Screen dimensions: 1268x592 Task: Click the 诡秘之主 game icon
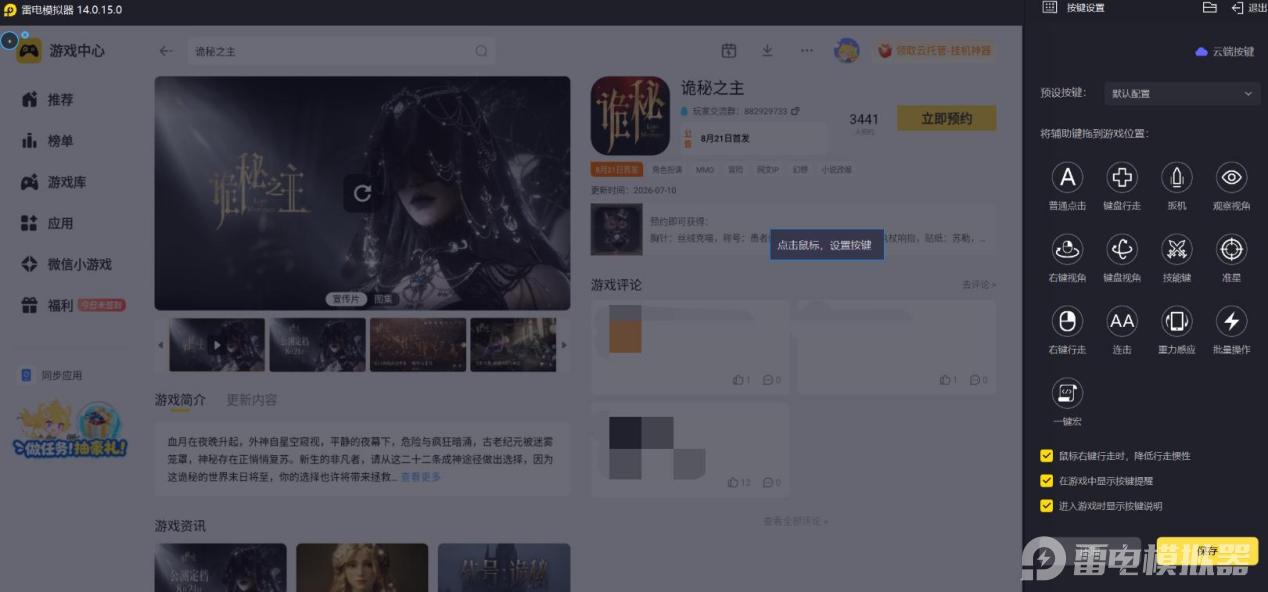point(630,116)
